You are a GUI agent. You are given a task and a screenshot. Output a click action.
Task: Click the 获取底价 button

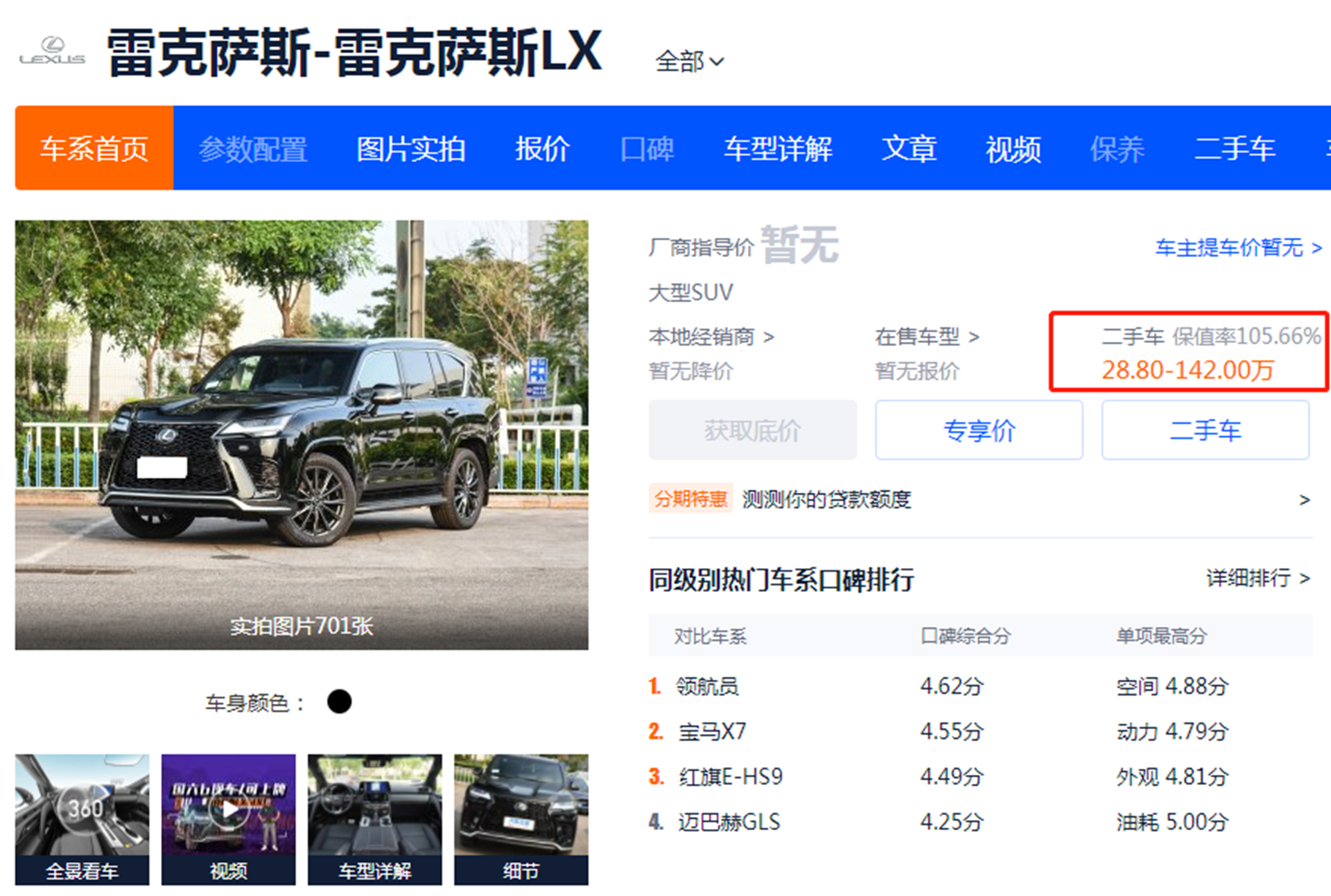tap(753, 430)
